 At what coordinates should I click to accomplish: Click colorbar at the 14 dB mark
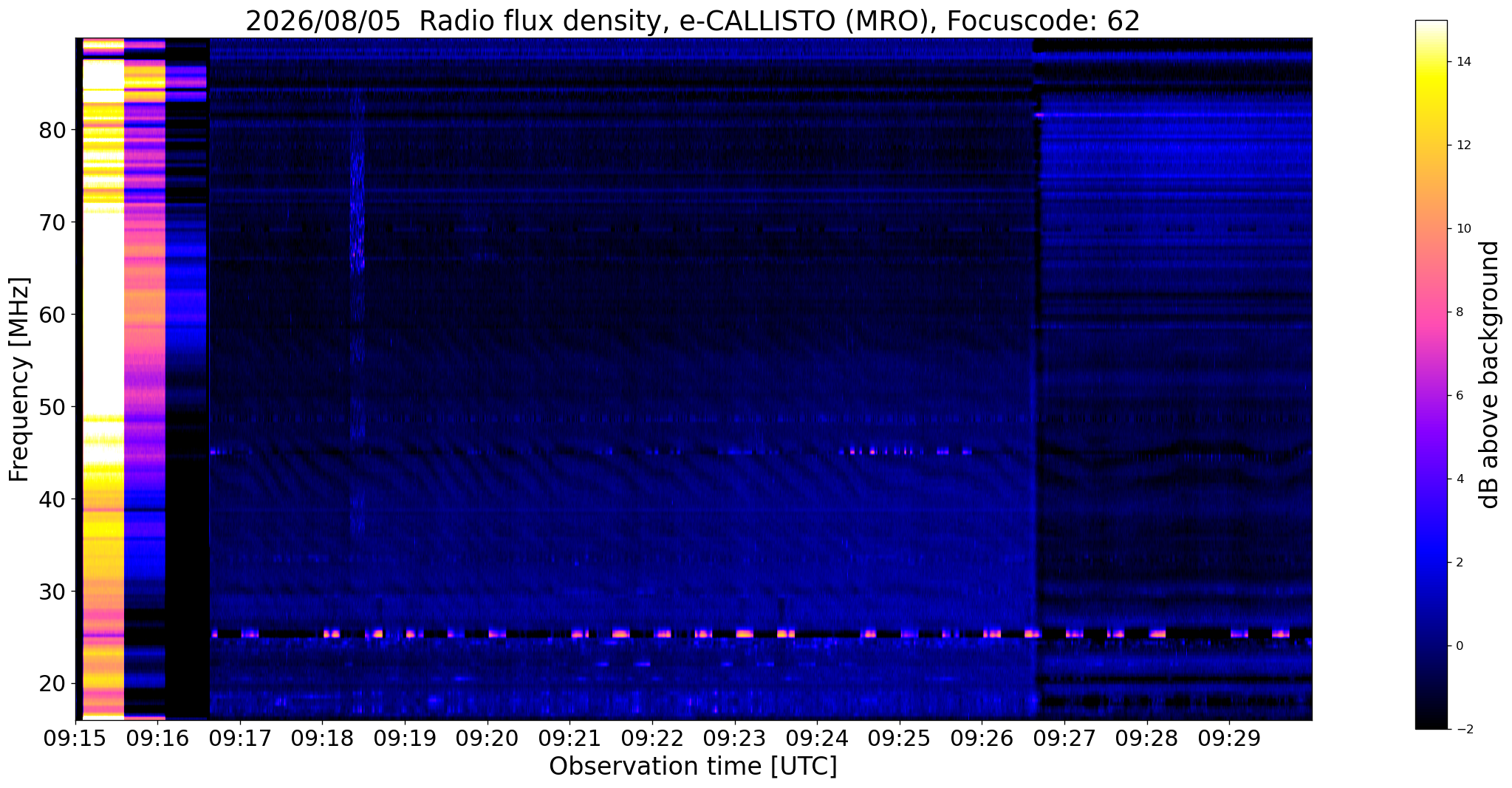coord(1431,62)
